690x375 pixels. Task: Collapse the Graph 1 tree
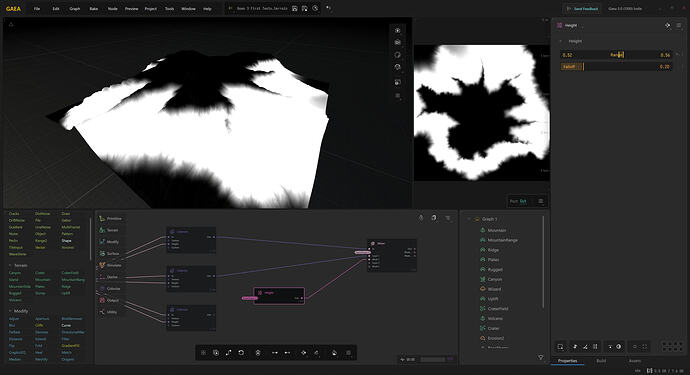click(469, 219)
